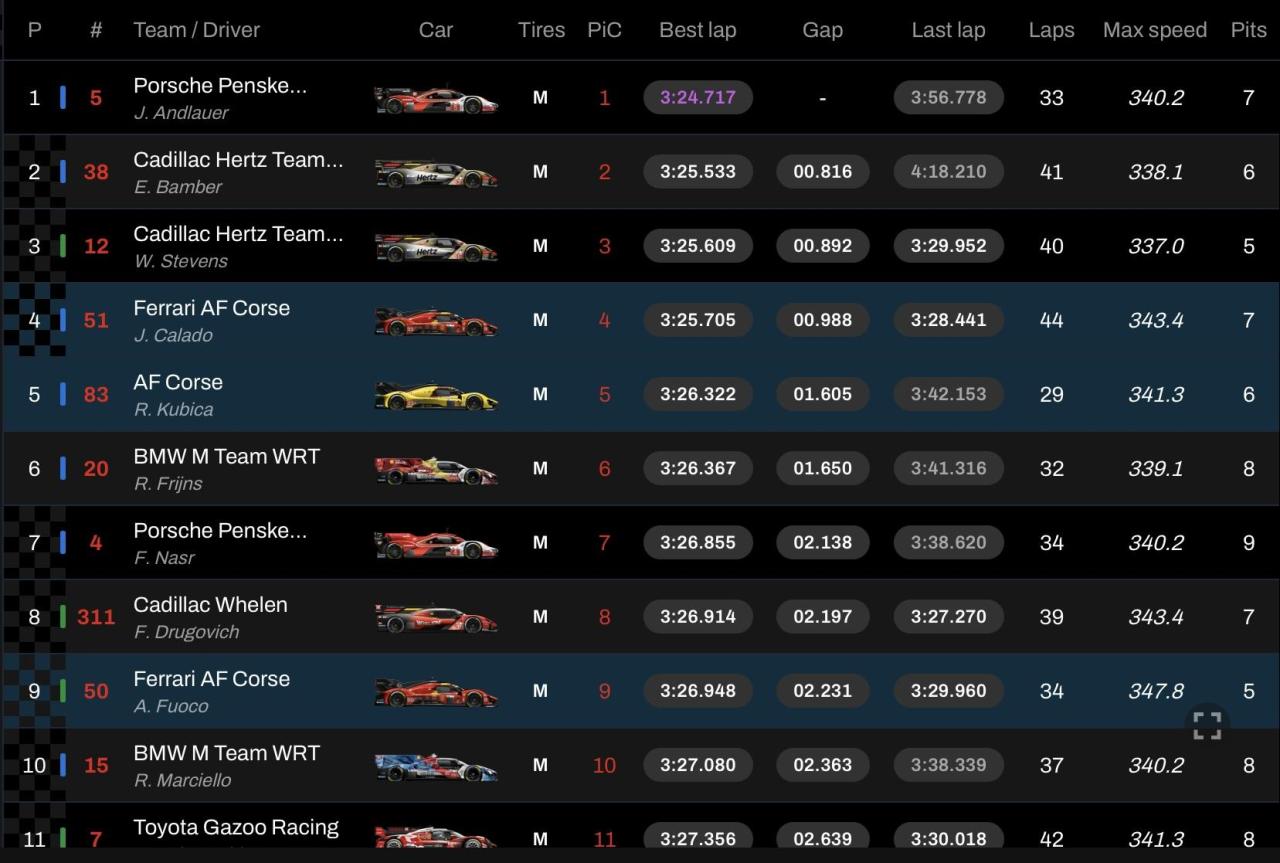
Task: Select purple best lap time 3:24.717
Action: (697, 97)
